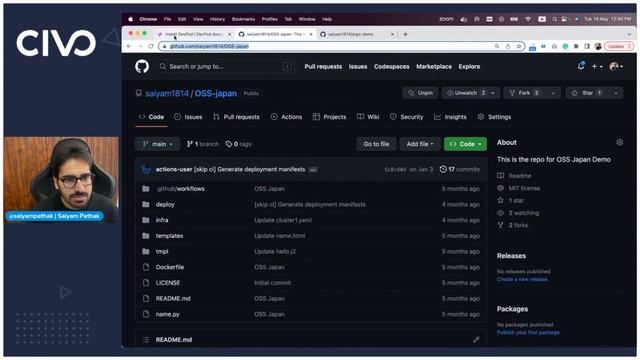Expand commit message ellipsis button
This screenshot has width=640, height=360.
tap(313, 169)
